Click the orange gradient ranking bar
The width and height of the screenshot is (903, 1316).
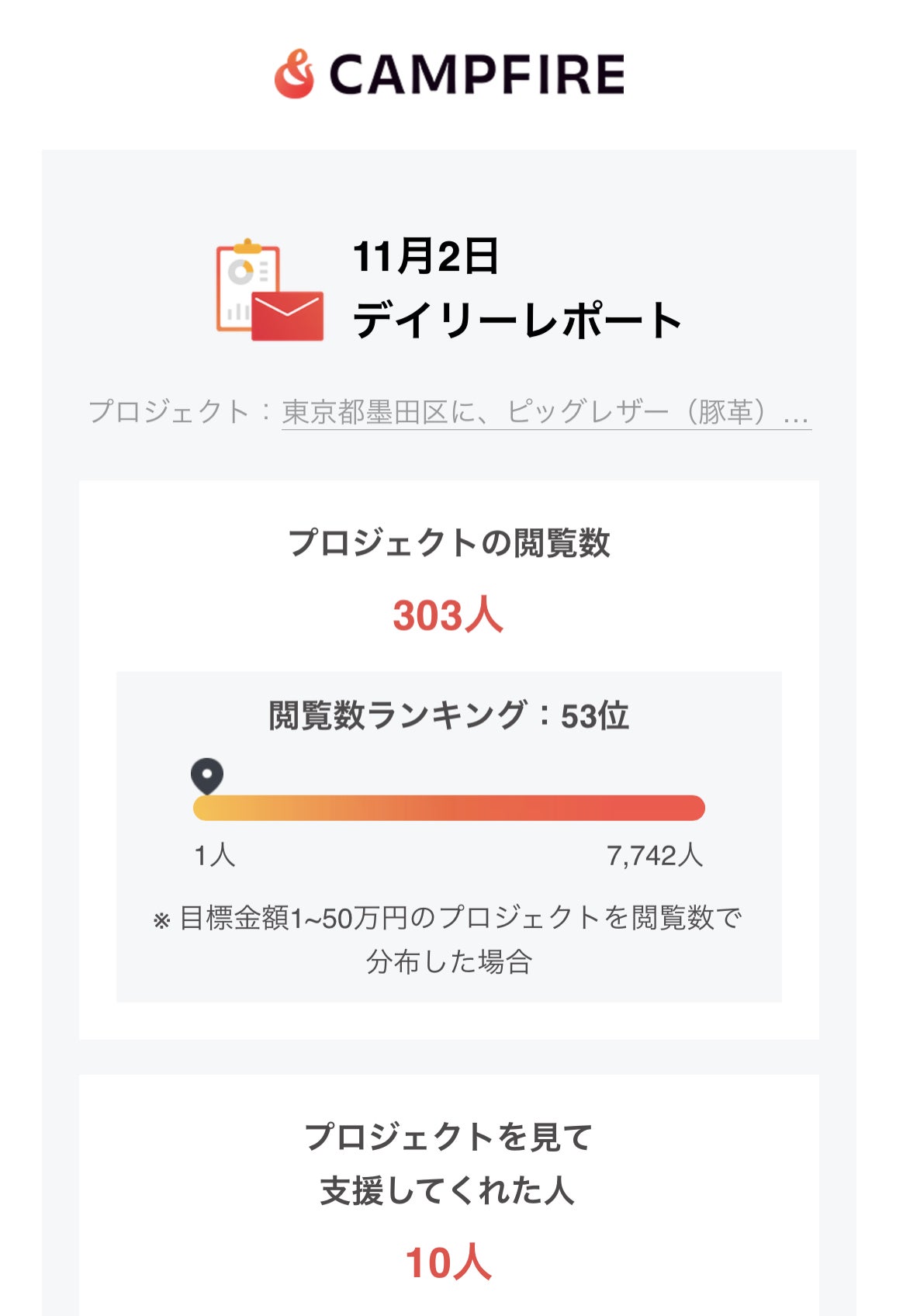click(448, 808)
